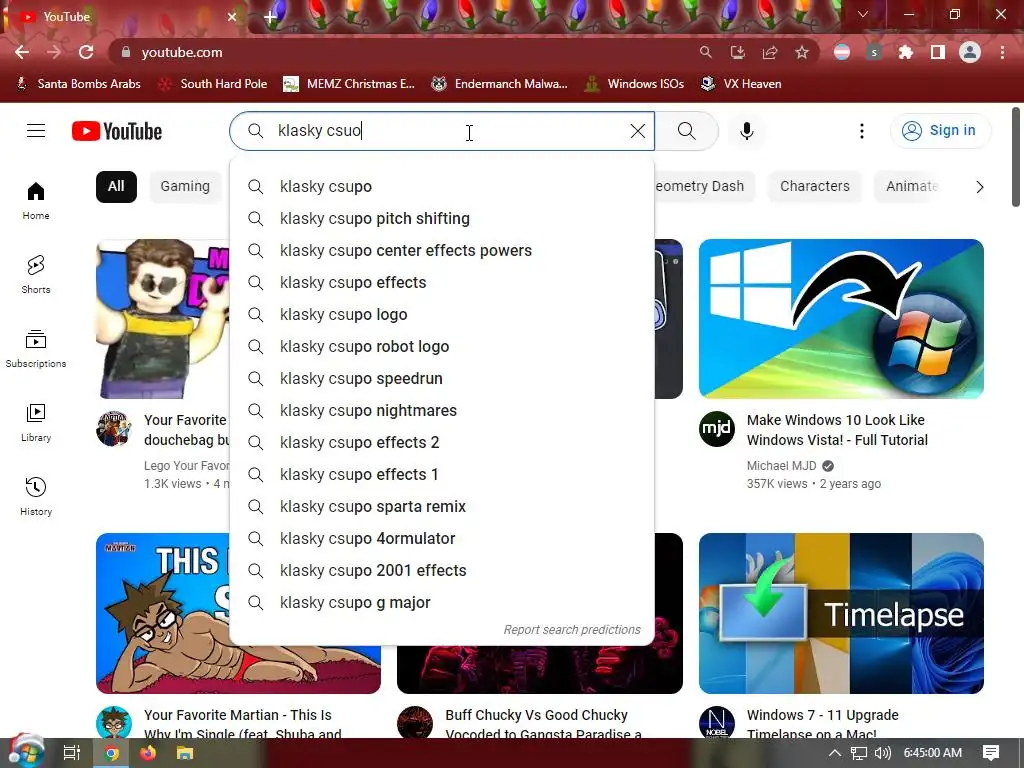Viewport: 1024px width, 768px height.
Task: Open Shorts in the sidebar
Action: [x=36, y=275]
